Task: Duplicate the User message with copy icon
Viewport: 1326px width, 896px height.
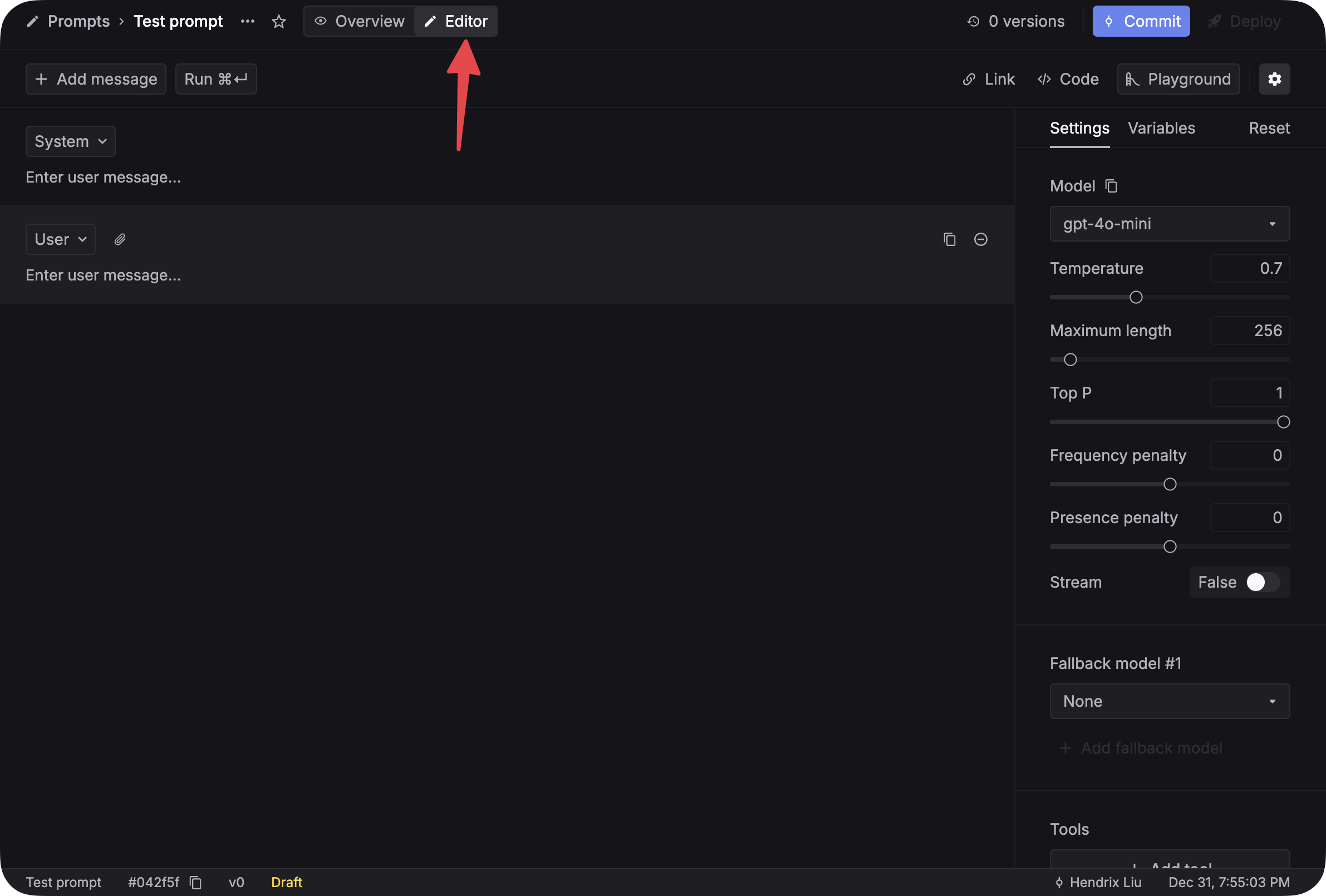Action: 949,239
